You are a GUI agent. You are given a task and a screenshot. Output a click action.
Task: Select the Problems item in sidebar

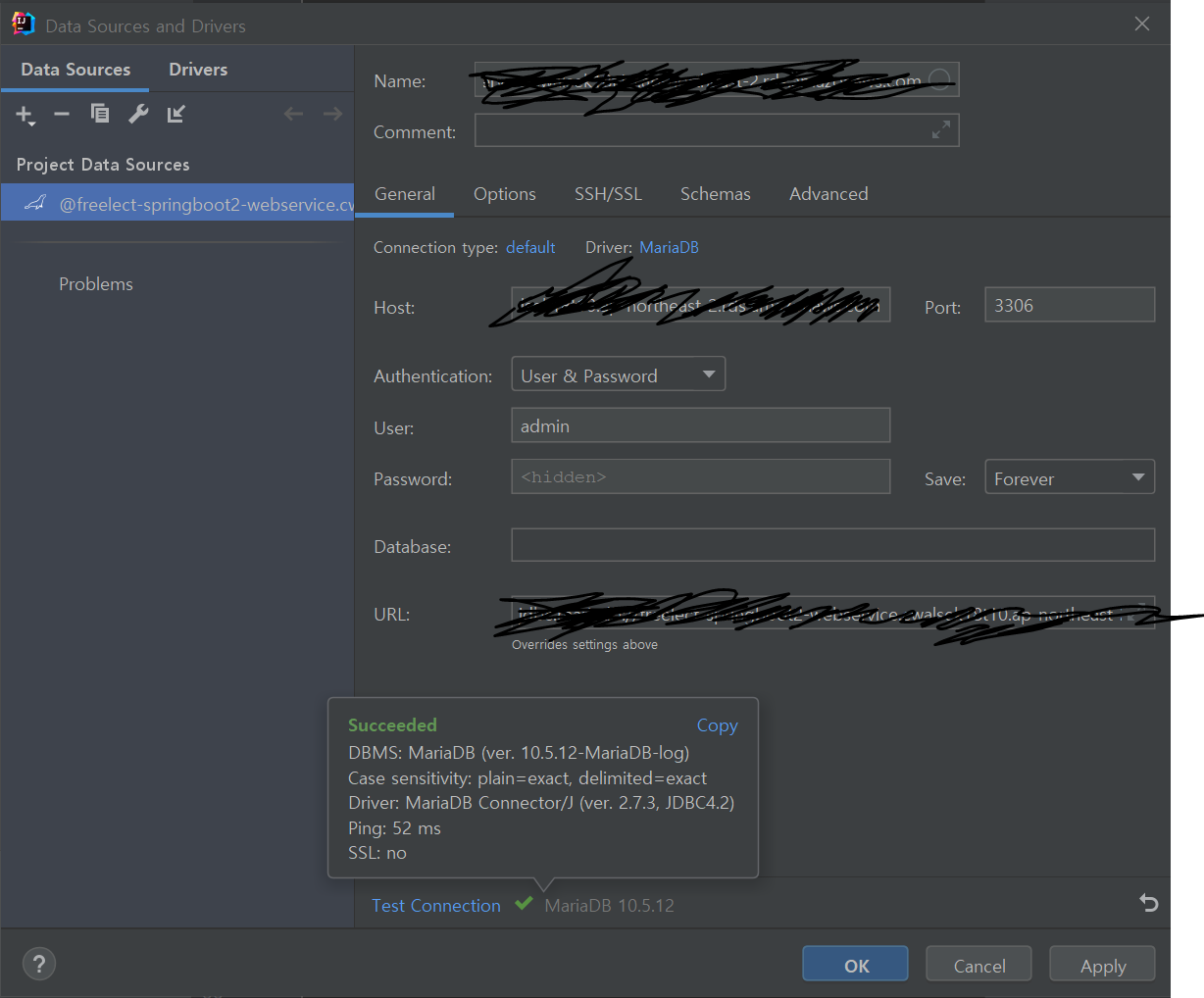point(96,284)
